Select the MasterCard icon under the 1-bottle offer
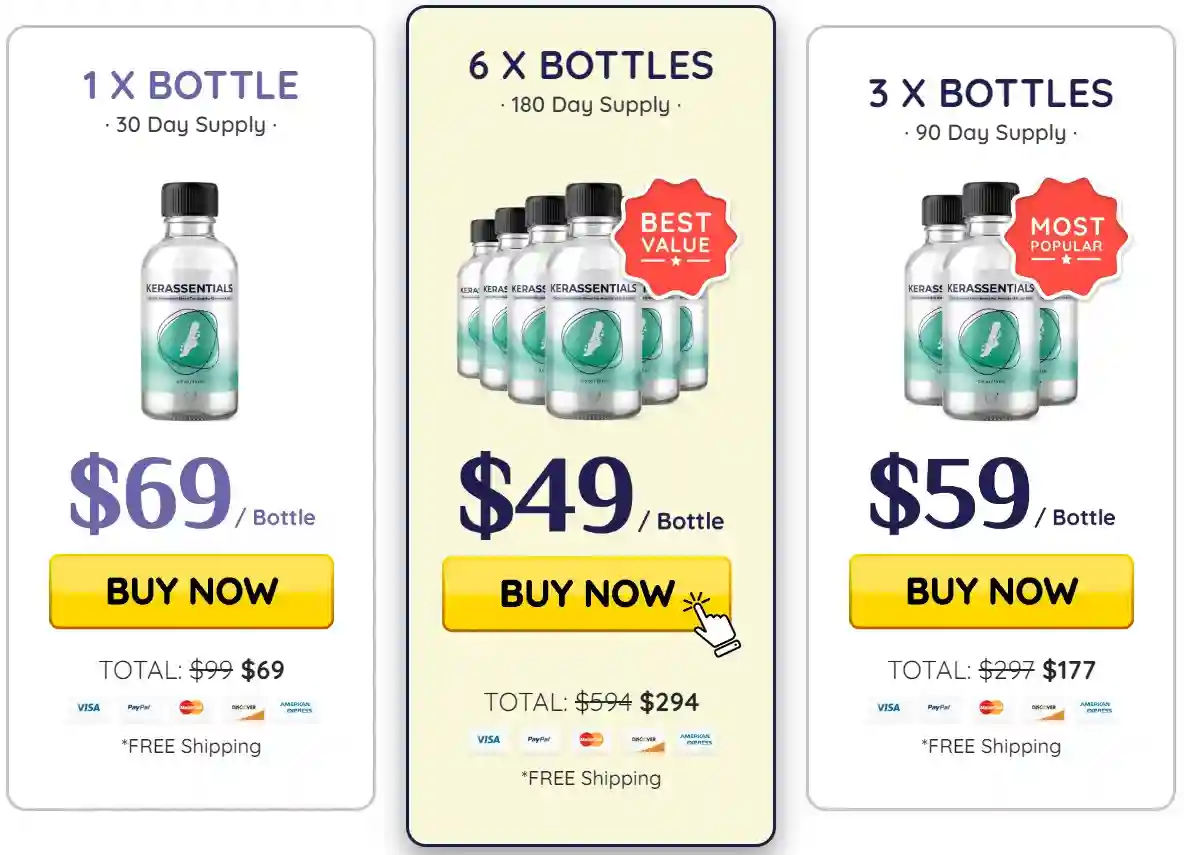This screenshot has height=855, width=1184. [x=192, y=710]
